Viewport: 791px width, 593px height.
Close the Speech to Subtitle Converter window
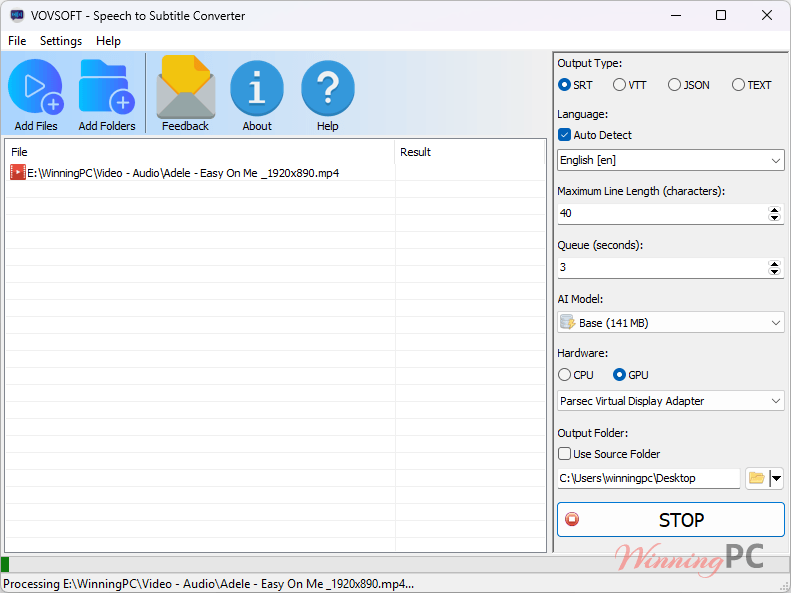click(767, 15)
